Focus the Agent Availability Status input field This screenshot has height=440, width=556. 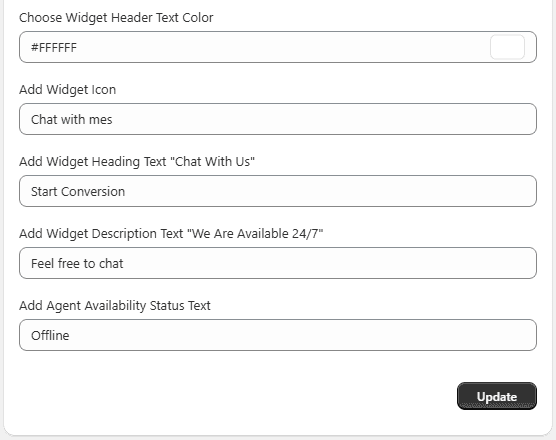click(x=278, y=335)
